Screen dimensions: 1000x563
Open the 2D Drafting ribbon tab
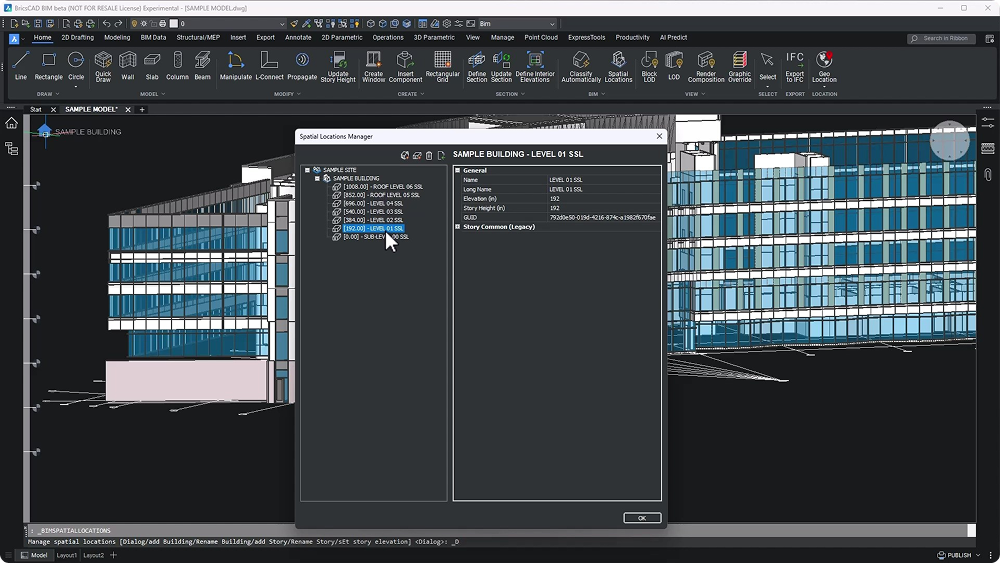tap(77, 38)
